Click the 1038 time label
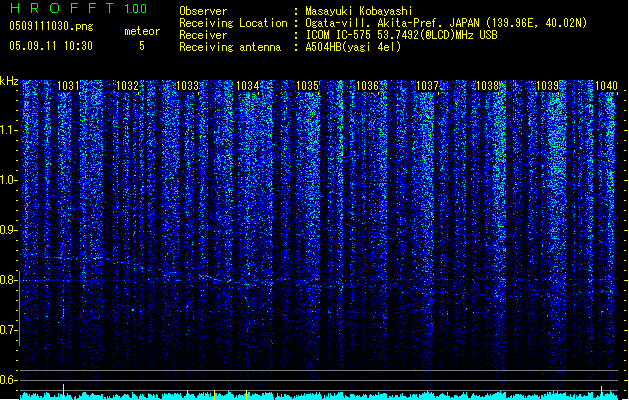This screenshot has width=629, height=400. tap(487, 86)
